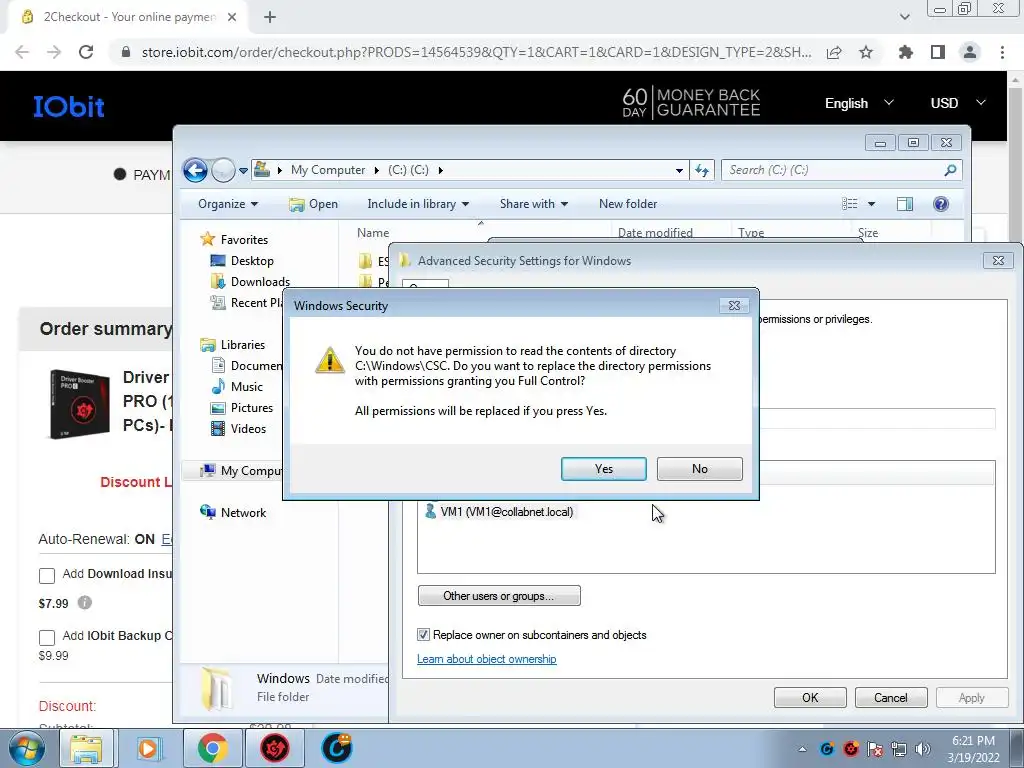Click the IObit logo
This screenshot has width=1024, height=768.
pos(69,106)
